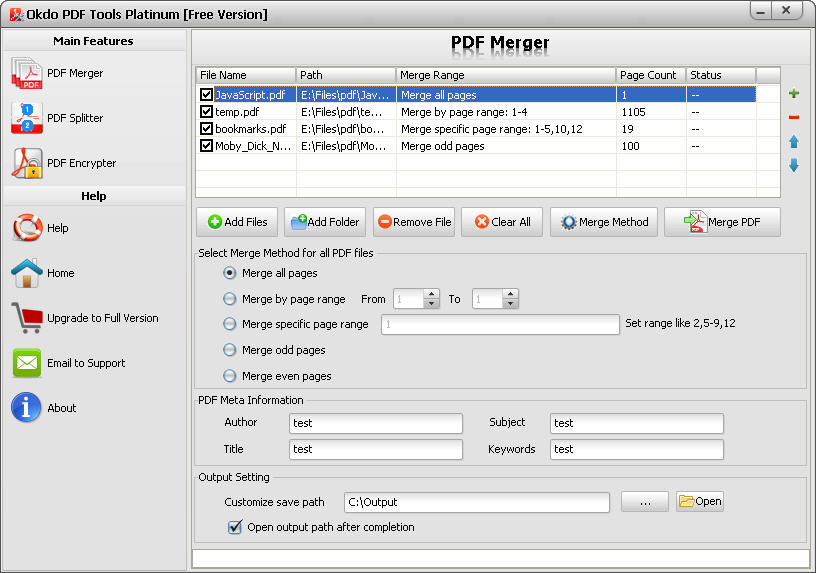This screenshot has width=816, height=573.
Task: Click the Status column header
Action: tap(721, 75)
